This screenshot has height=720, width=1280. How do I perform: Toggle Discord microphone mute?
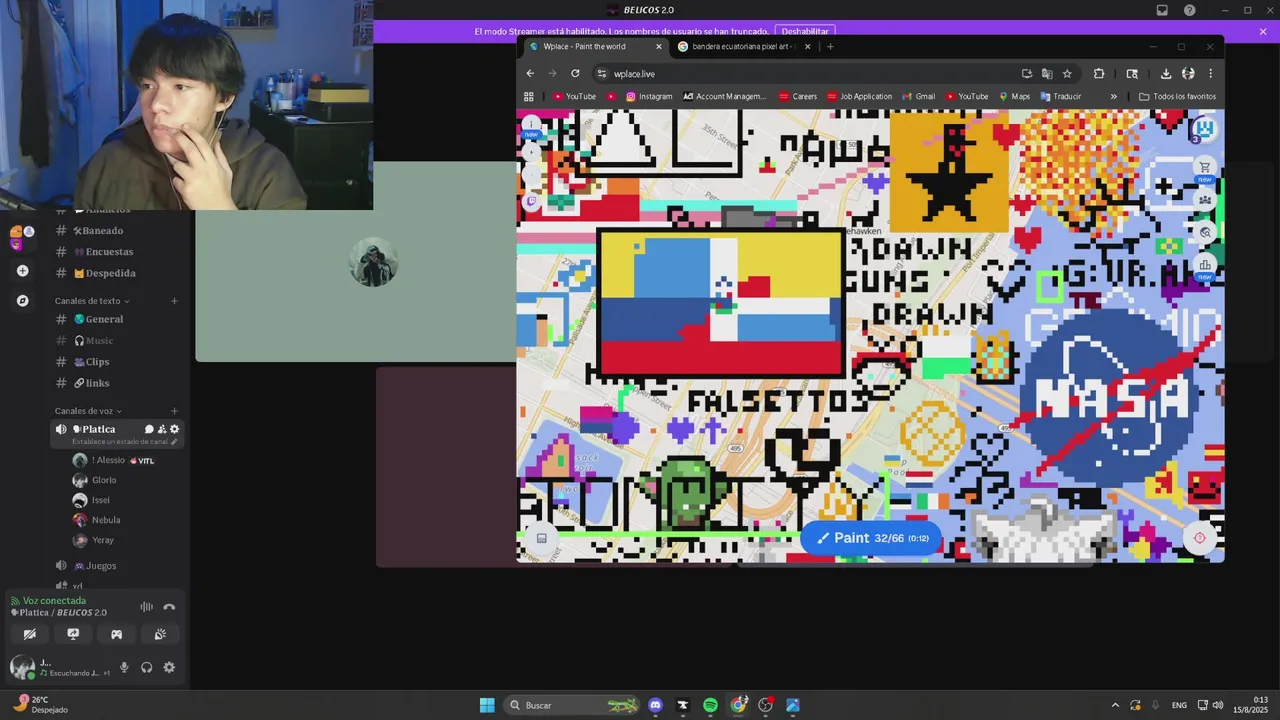coord(124,668)
